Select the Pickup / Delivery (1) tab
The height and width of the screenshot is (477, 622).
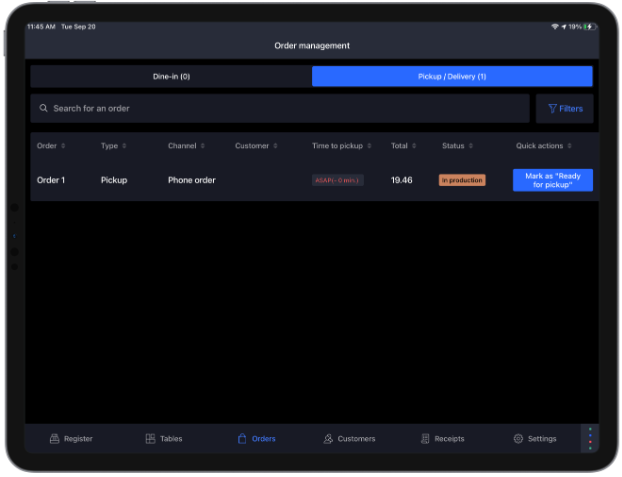(452, 77)
